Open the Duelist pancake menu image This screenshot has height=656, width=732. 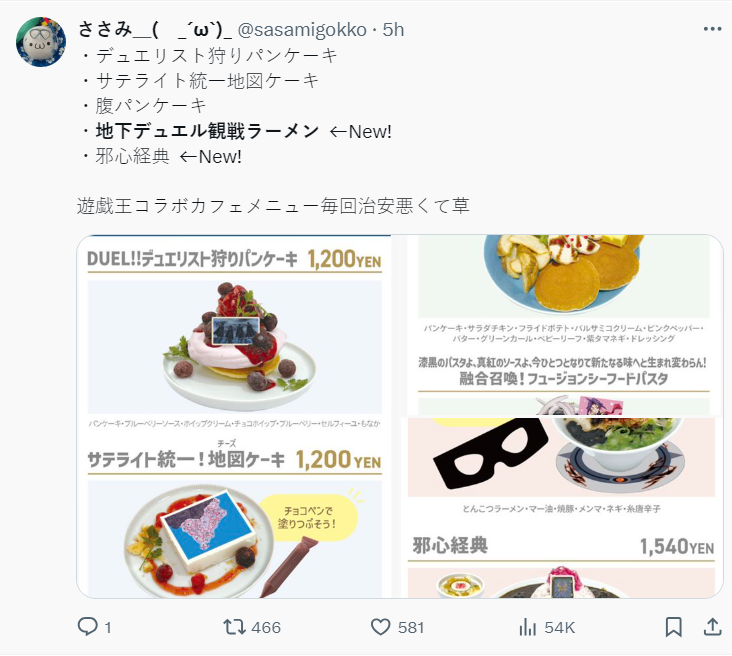(234, 416)
